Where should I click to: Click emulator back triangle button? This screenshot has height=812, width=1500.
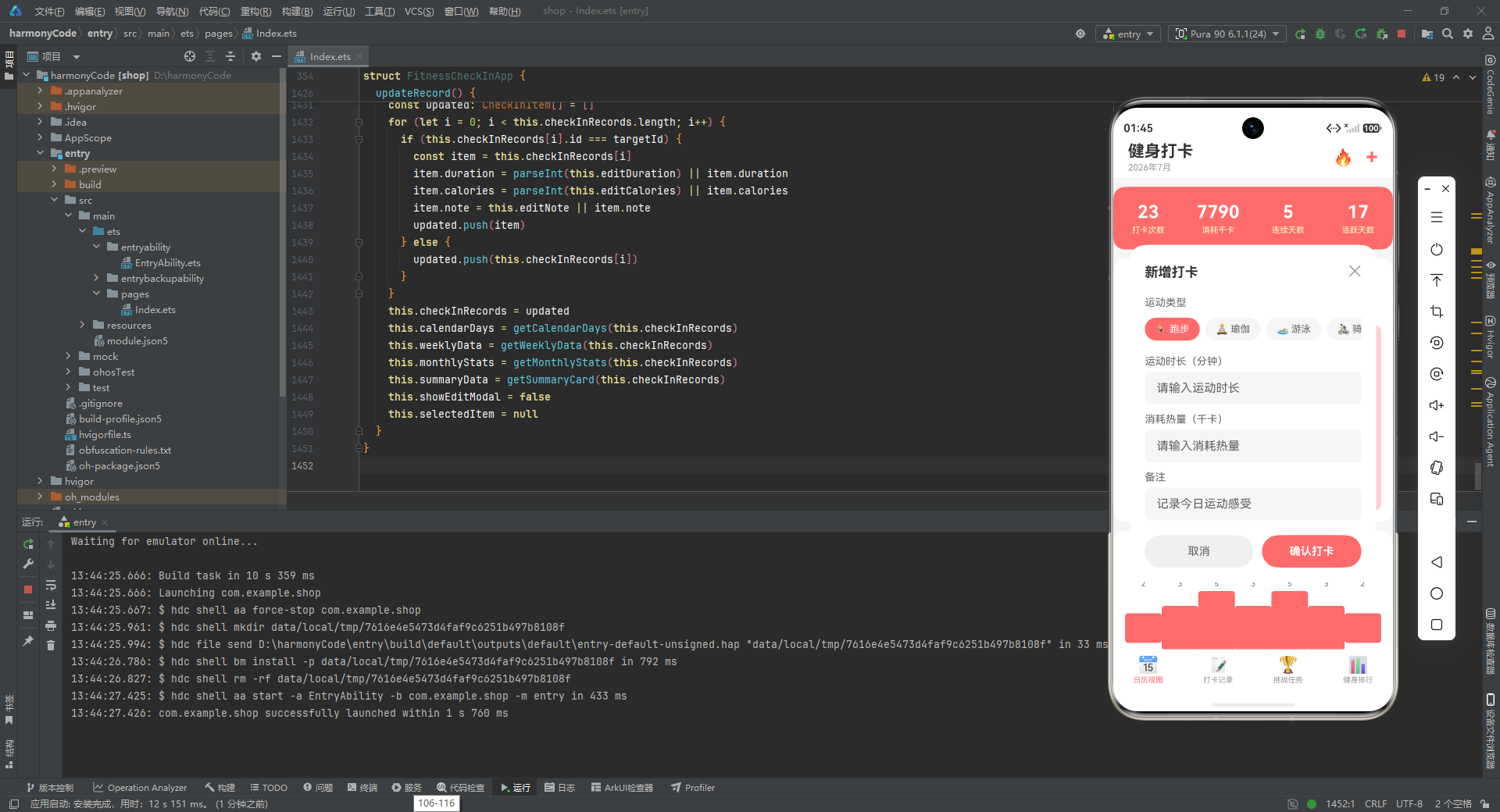click(1436, 562)
